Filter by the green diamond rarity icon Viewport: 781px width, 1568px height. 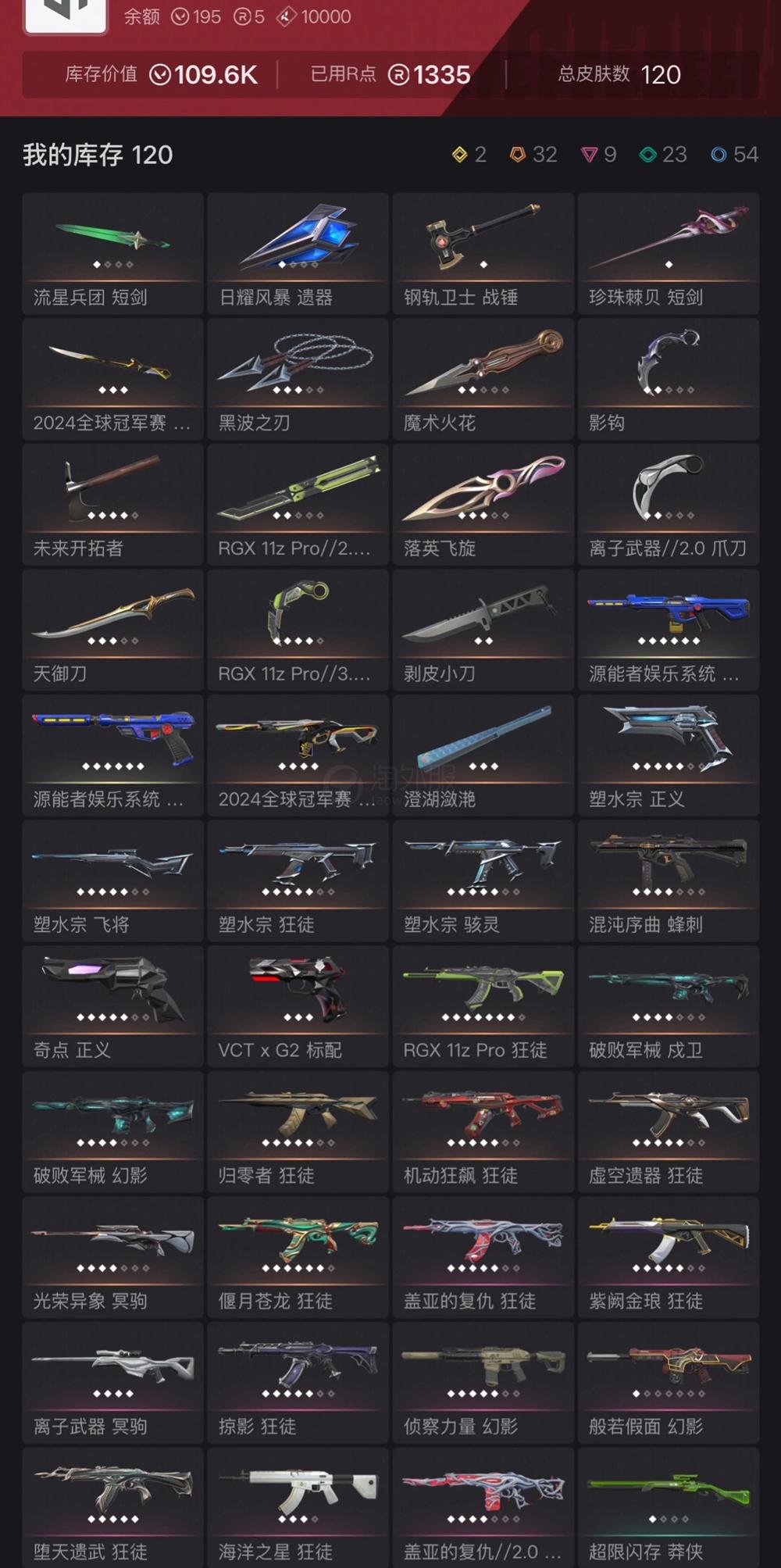point(647,155)
